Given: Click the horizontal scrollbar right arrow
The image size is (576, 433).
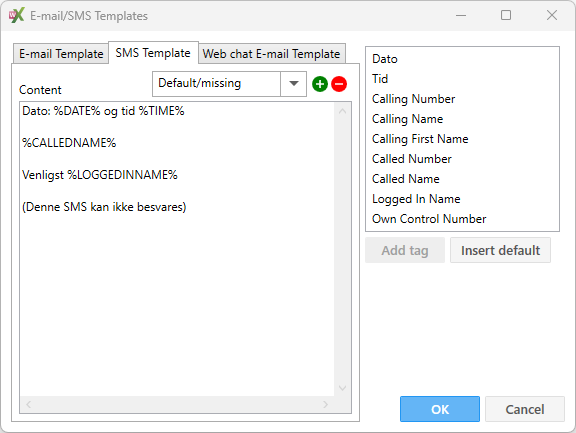Looking at the screenshot, I should pyautogui.click(x=325, y=404).
